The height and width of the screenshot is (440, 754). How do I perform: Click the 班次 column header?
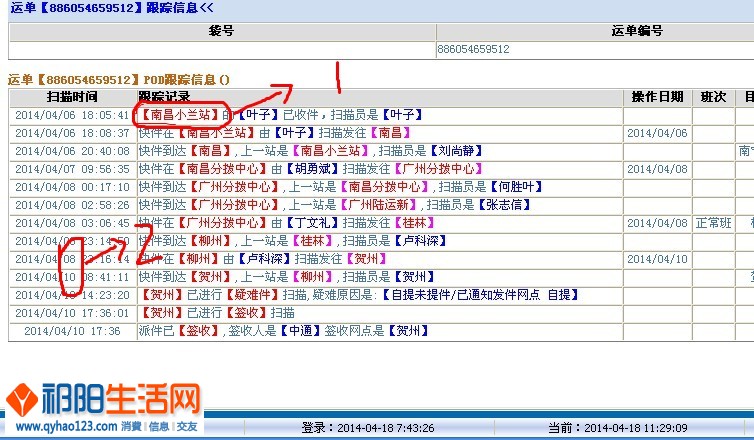[713, 97]
